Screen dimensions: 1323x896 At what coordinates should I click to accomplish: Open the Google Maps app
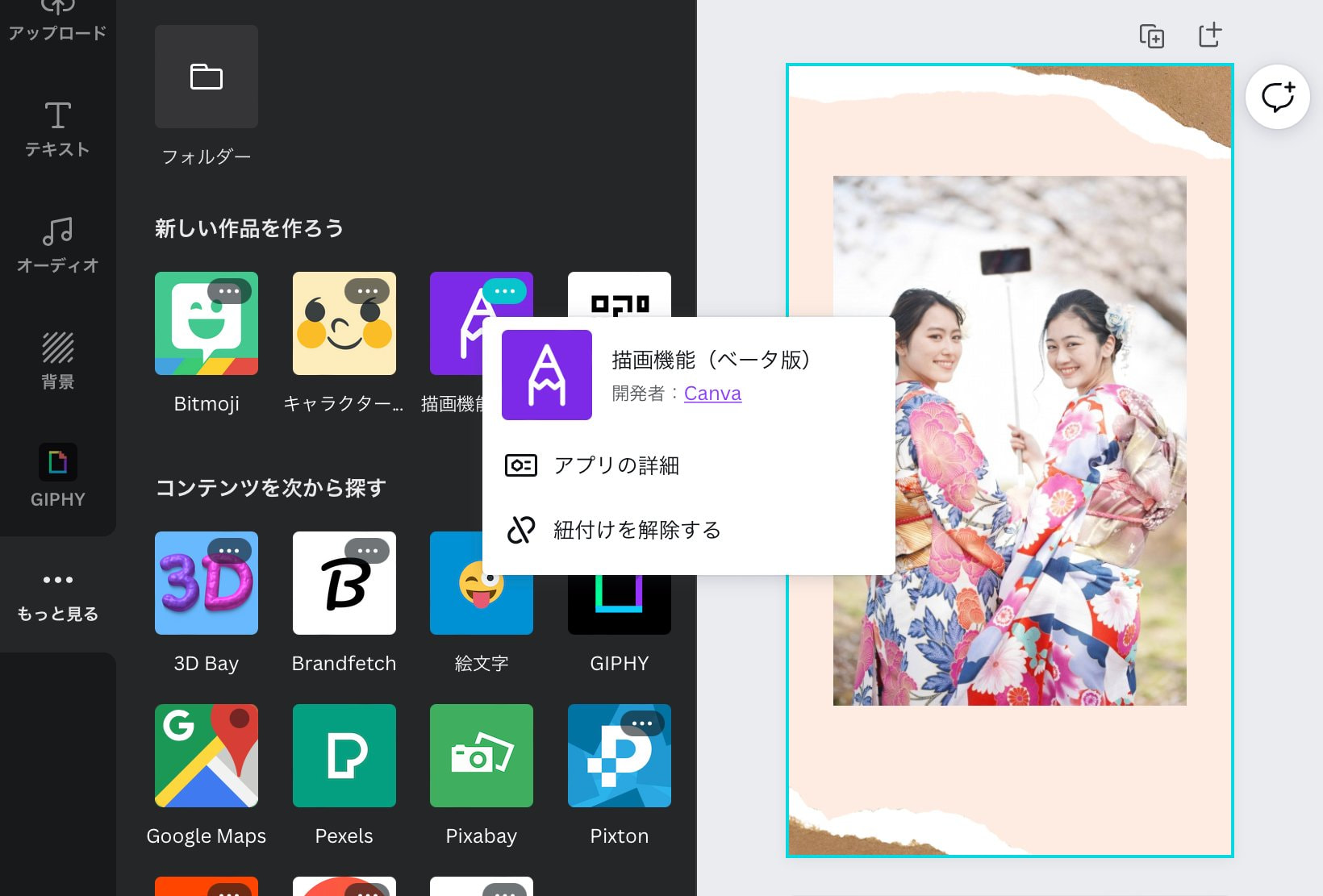click(207, 756)
